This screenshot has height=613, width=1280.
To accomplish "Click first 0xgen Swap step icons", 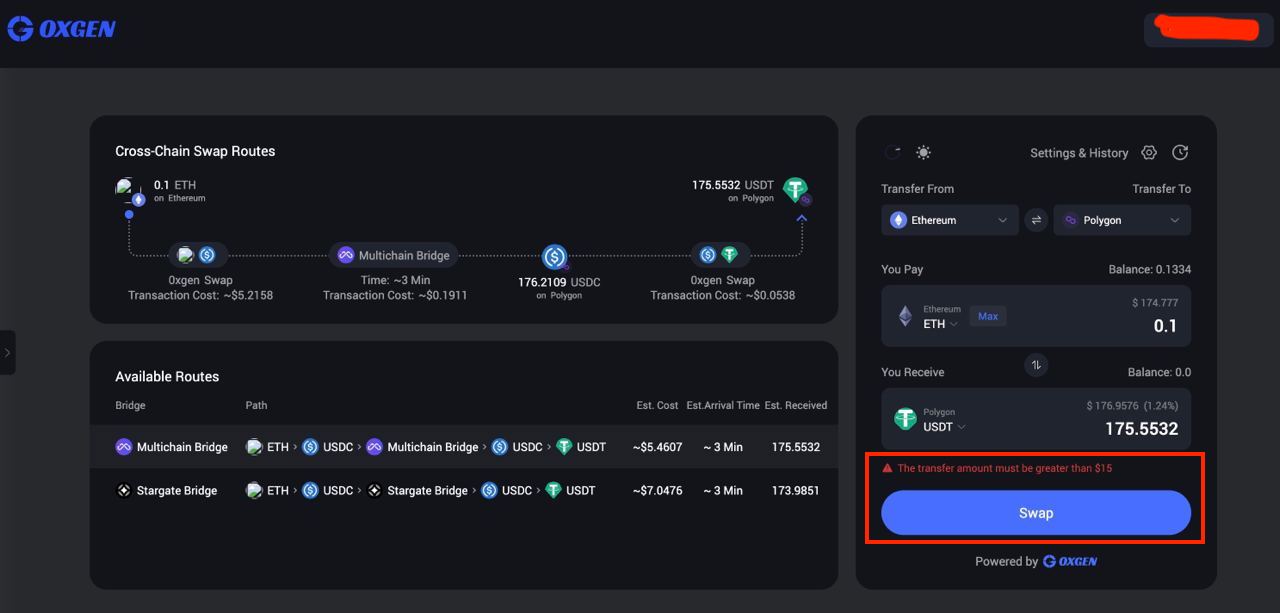I will pyautogui.click(x=197, y=255).
